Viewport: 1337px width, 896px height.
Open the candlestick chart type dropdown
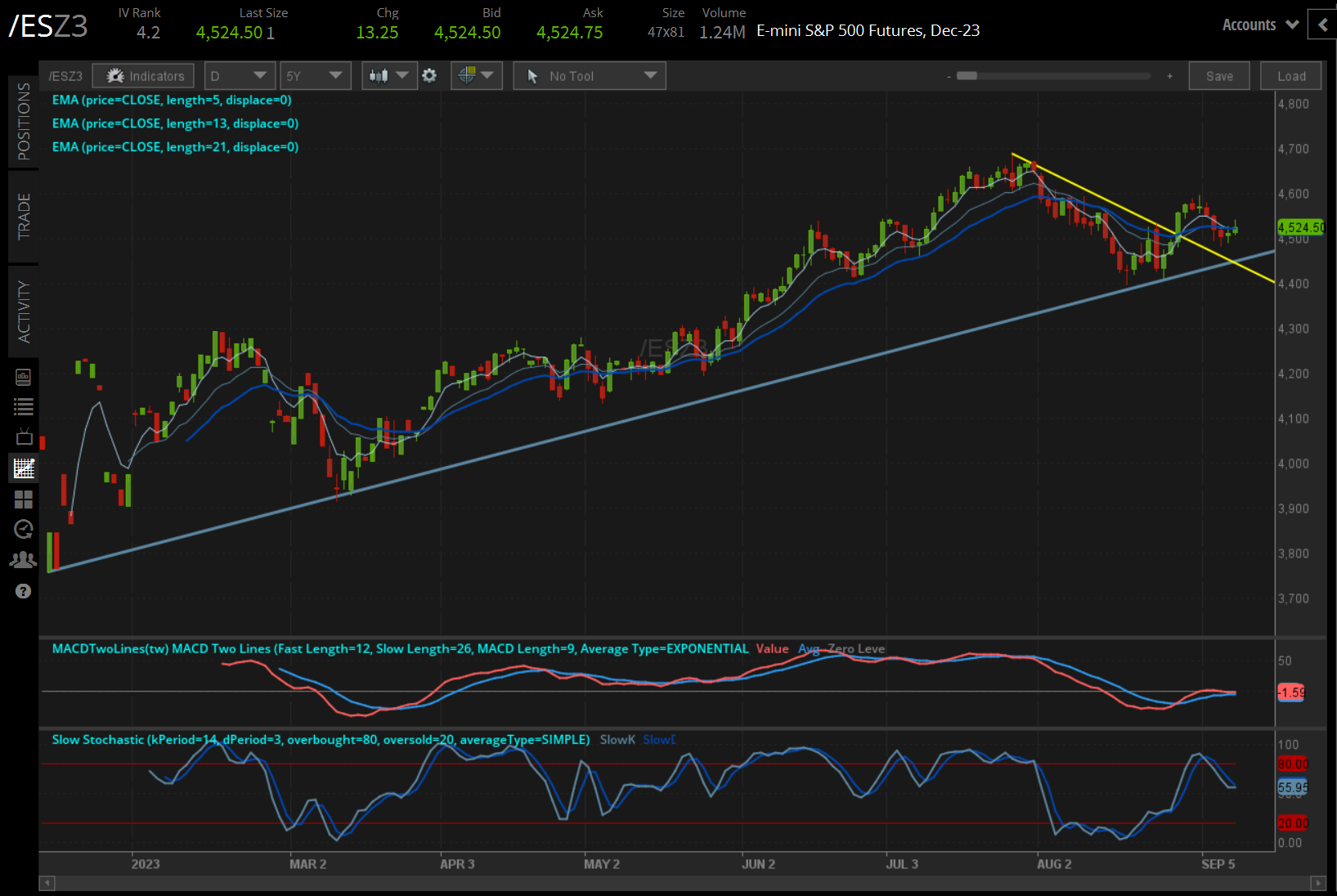tap(389, 76)
